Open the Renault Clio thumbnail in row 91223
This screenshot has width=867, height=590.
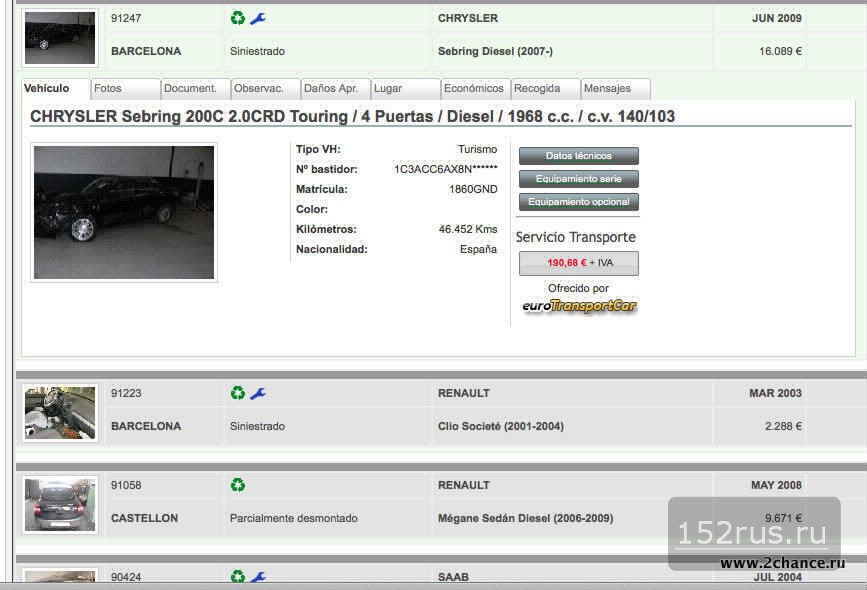click(x=60, y=413)
